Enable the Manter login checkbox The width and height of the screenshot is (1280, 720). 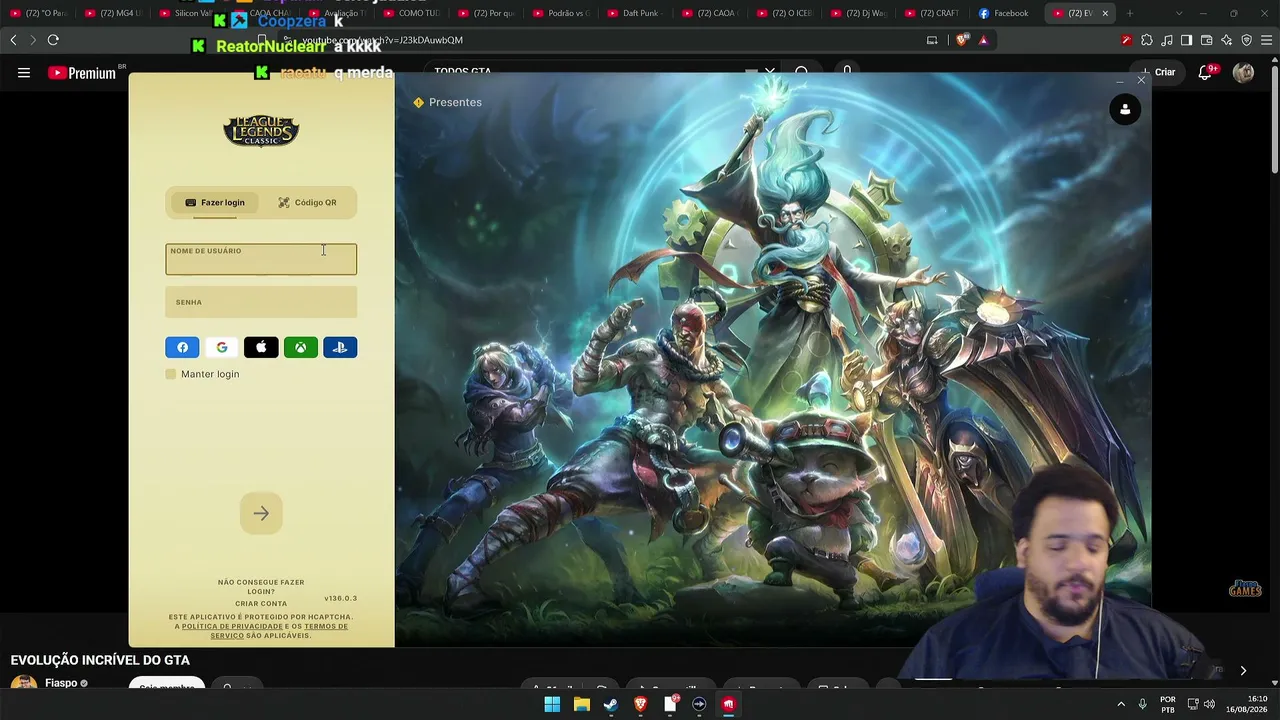click(x=171, y=374)
